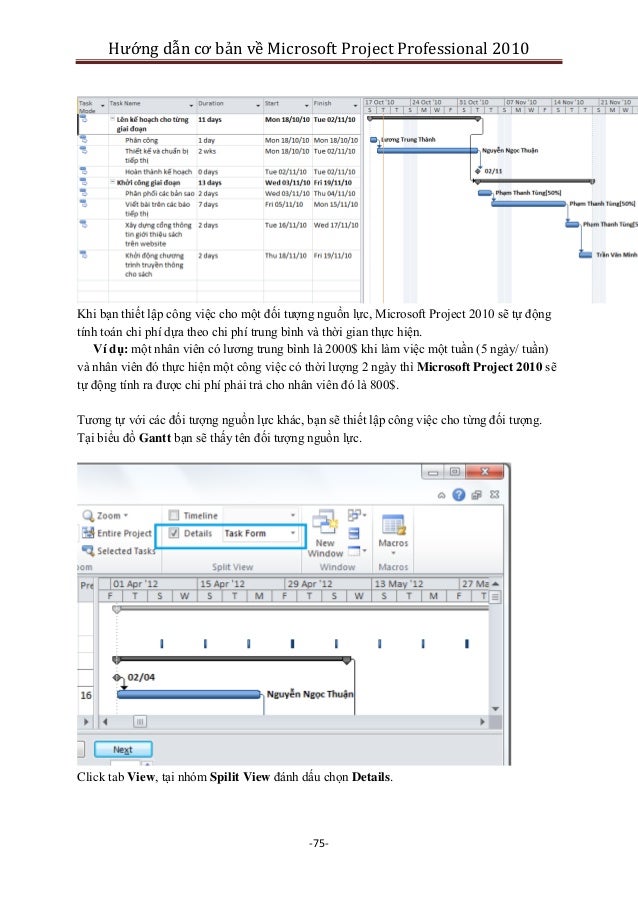Click the Next button

(123, 750)
